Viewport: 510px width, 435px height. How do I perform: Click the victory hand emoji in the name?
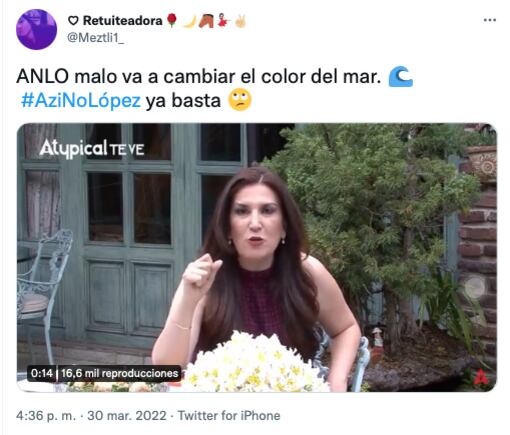tap(240, 20)
